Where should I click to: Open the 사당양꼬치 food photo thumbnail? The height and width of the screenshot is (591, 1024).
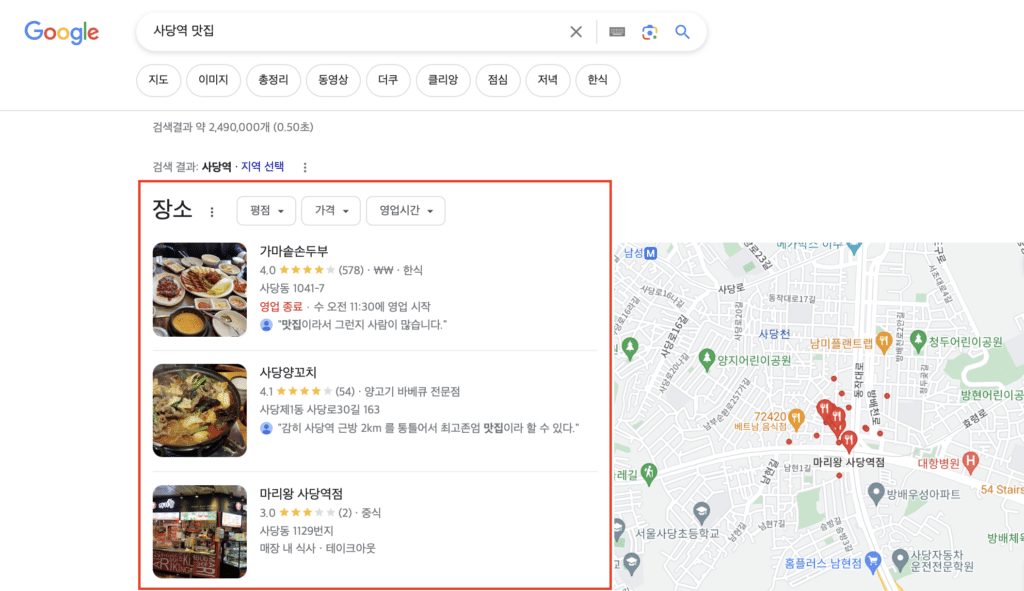200,410
